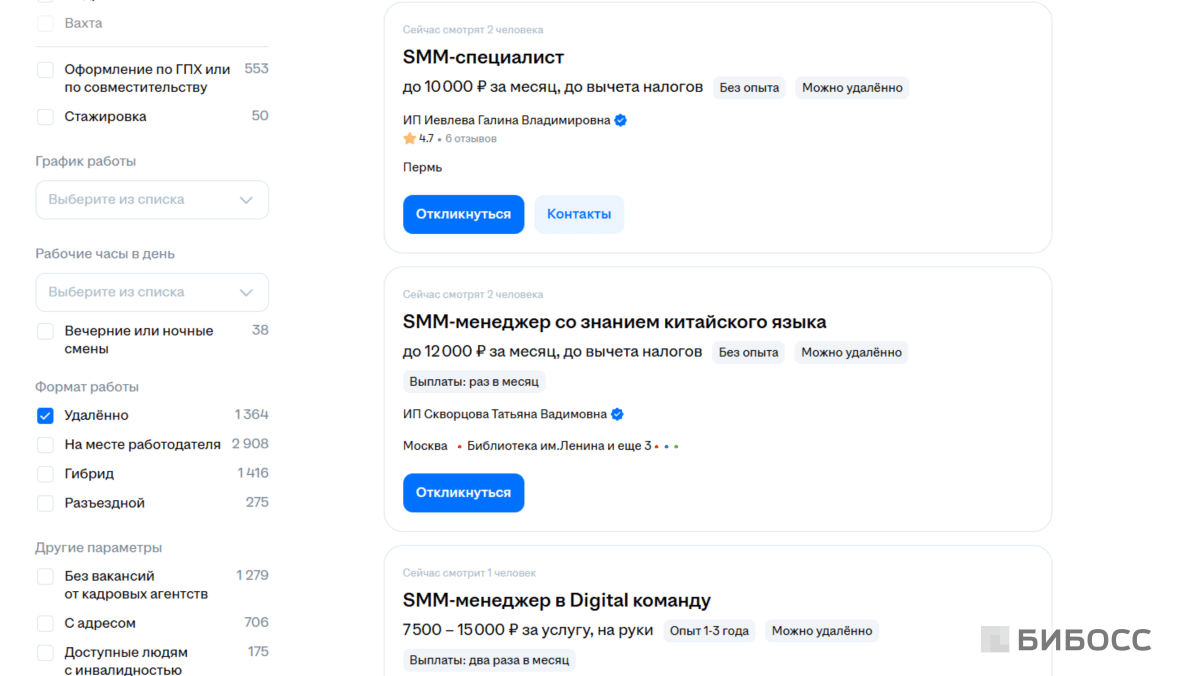Uncheck the Удалённо work format filter

tap(45, 415)
